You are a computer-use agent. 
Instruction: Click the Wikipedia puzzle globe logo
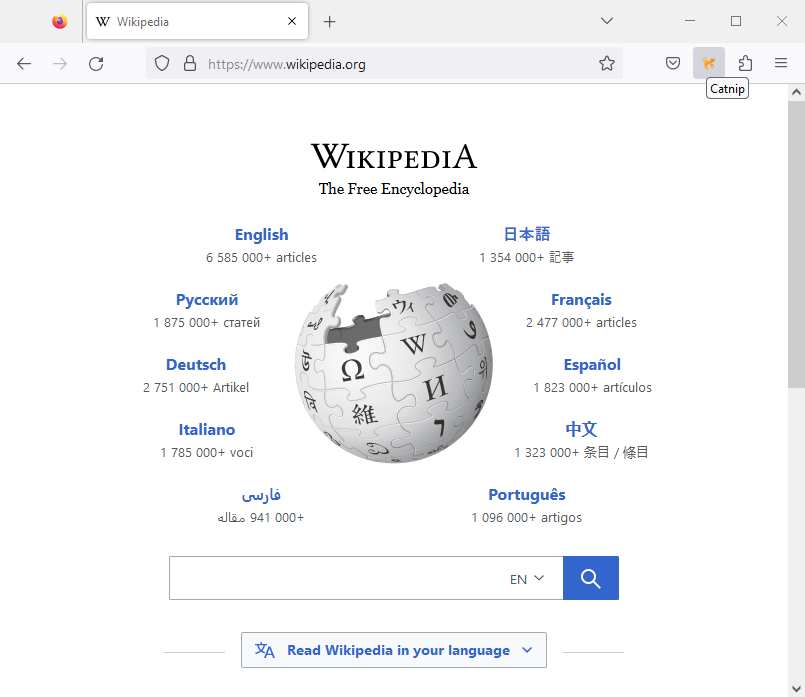[394, 373]
